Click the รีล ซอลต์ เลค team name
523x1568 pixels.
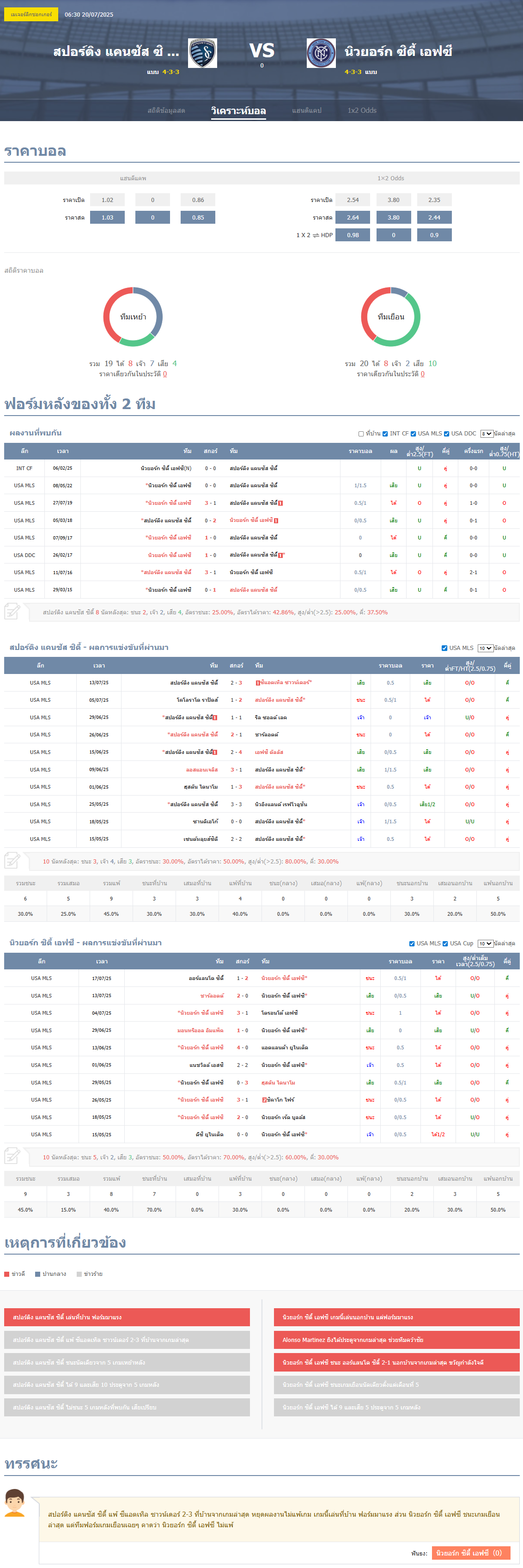271,717
